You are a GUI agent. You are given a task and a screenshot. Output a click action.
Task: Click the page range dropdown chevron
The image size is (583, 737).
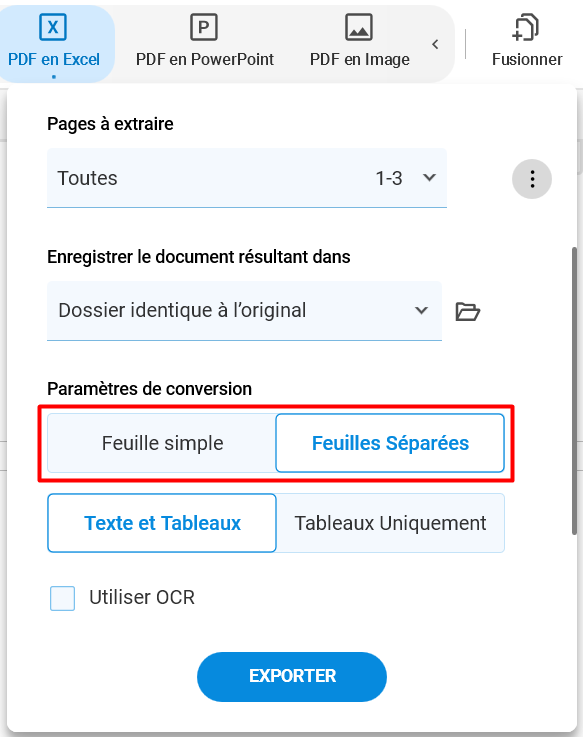pyautogui.click(x=429, y=178)
